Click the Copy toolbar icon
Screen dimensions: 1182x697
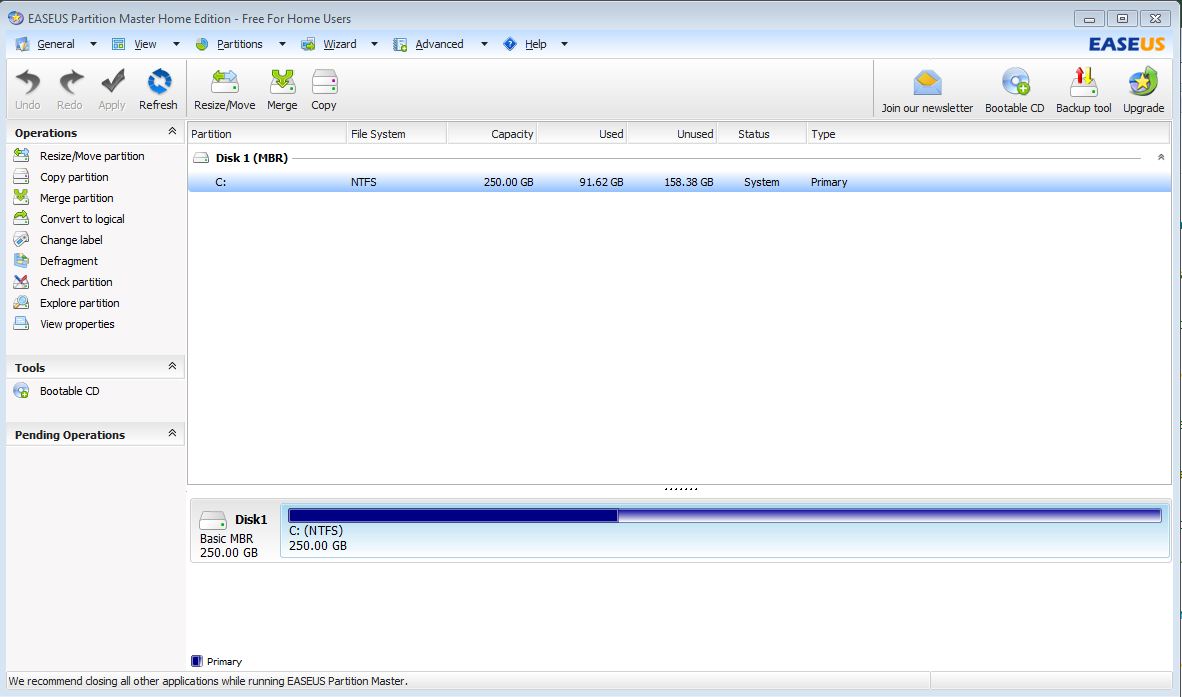point(324,82)
